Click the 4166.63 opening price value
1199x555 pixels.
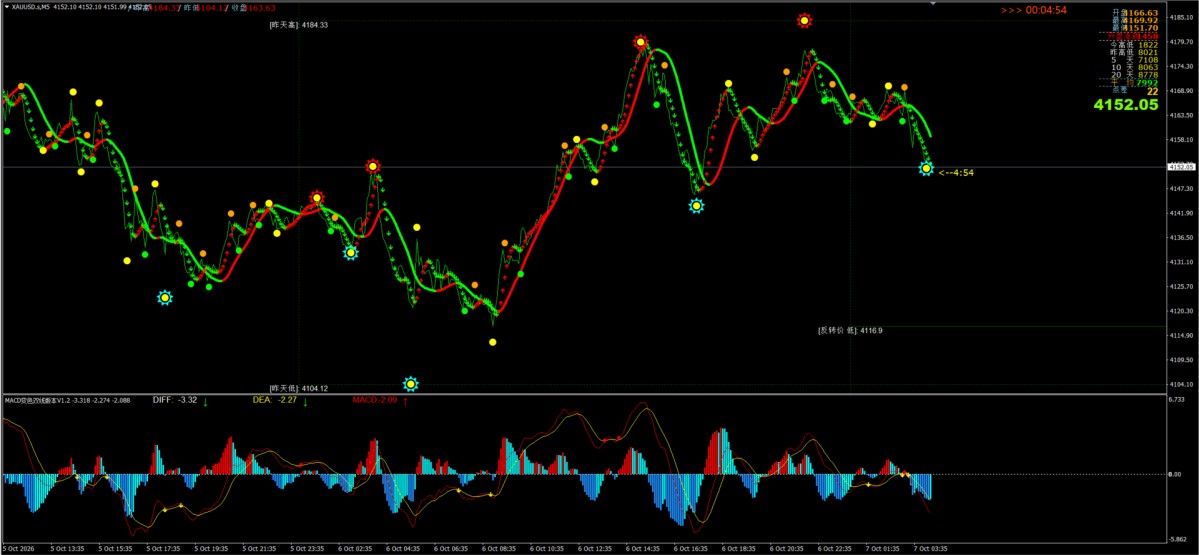1141,13
